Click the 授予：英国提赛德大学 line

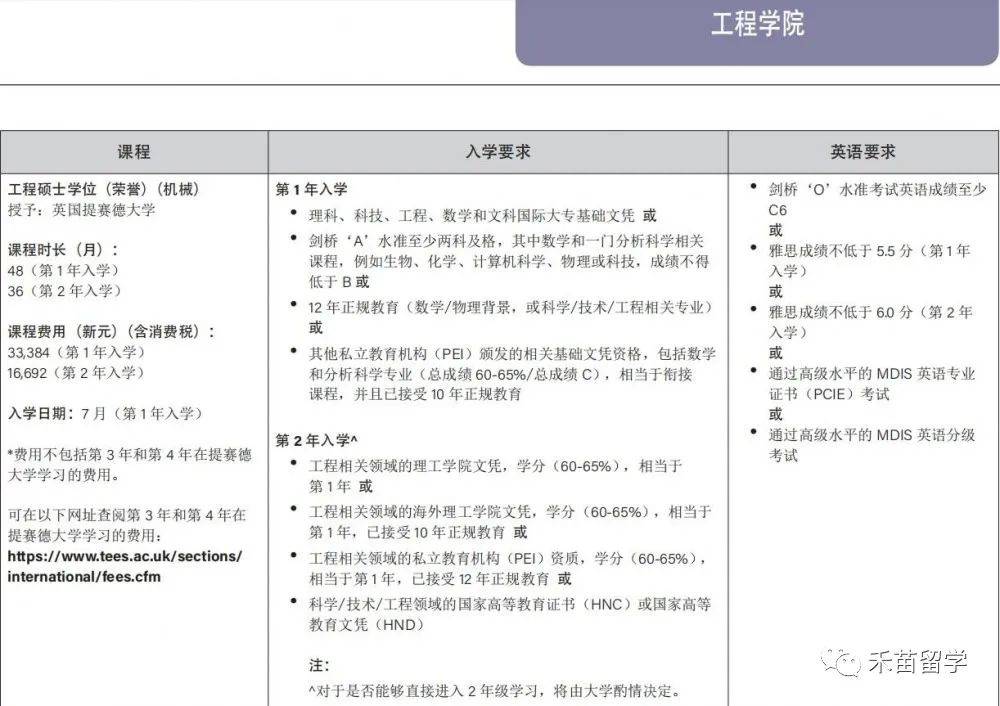tap(81, 210)
